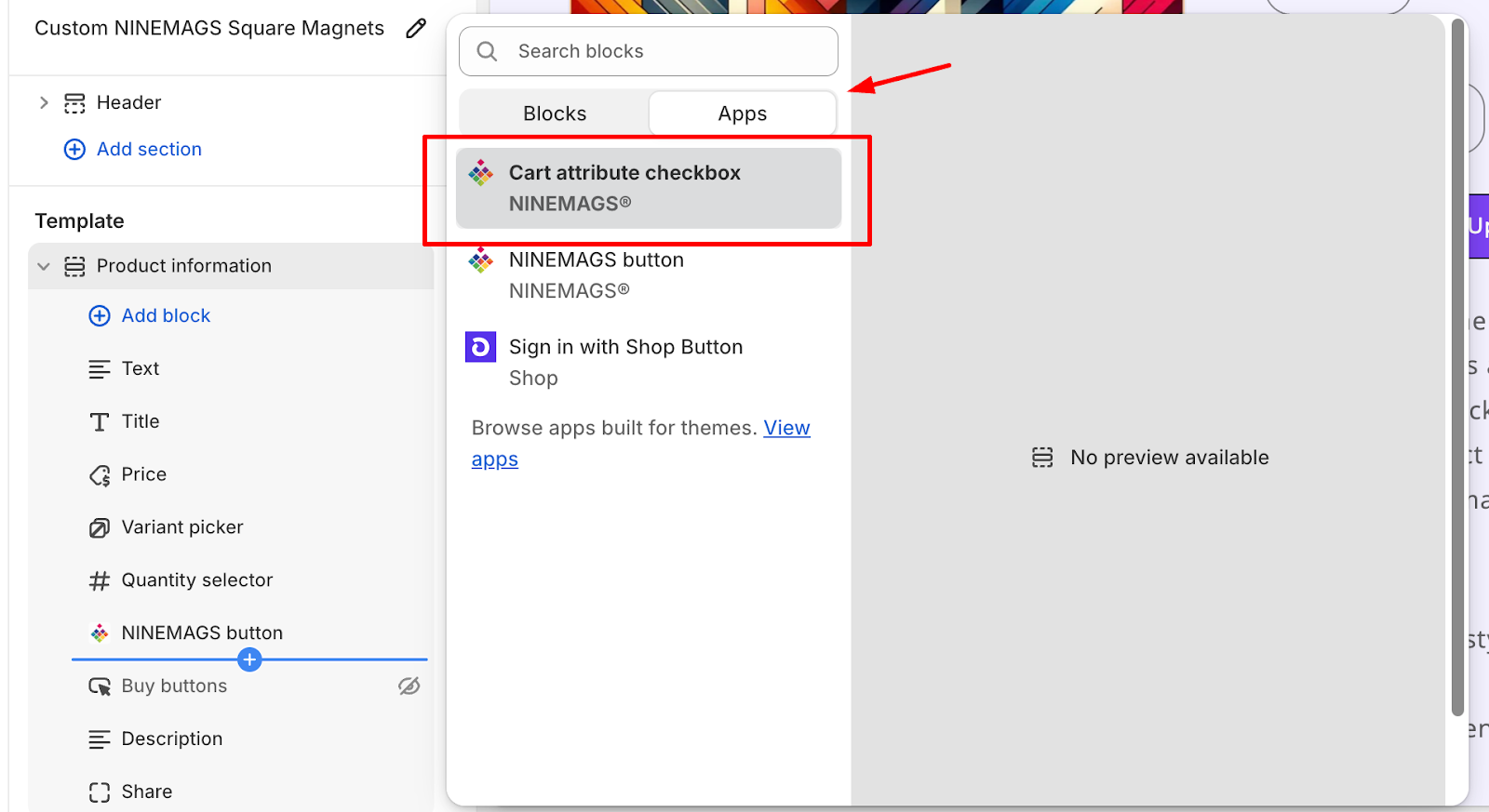Image resolution: width=1489 pixels, height=812 pixels.
Task: Click the block picker vertical scrollbar
Action: [x=1458, y=367]
